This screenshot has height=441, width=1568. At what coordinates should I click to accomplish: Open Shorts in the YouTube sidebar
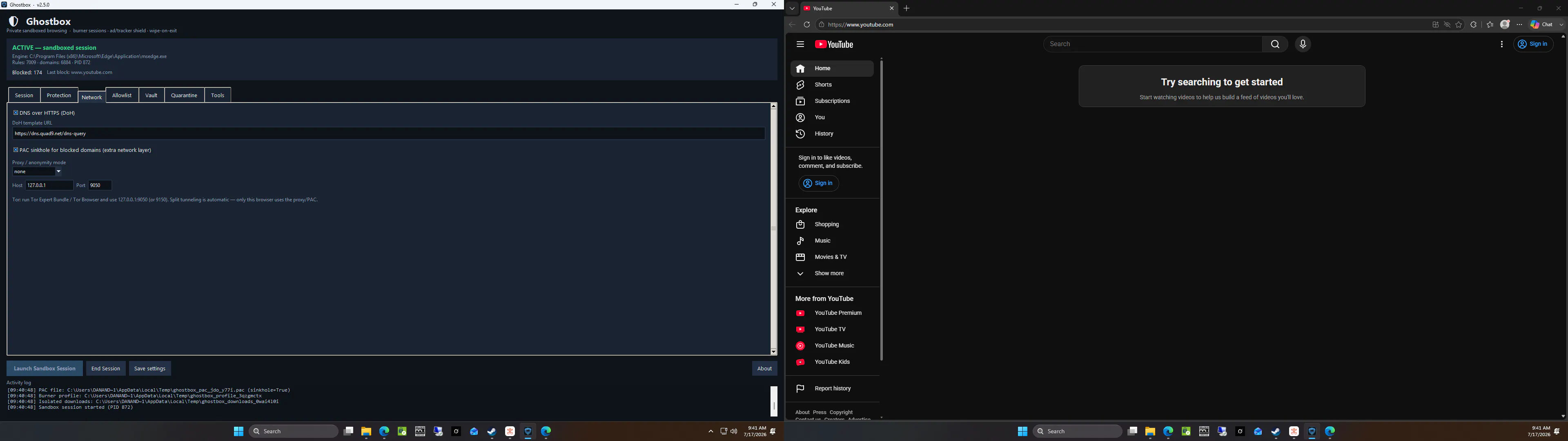point(831,85)
